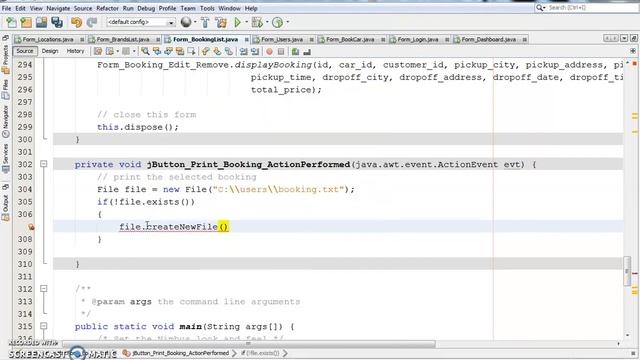Show opened documents list dropdown
The width and height of the screenshot is (640, 360).
pyautogui.click(x=624, y=38)
